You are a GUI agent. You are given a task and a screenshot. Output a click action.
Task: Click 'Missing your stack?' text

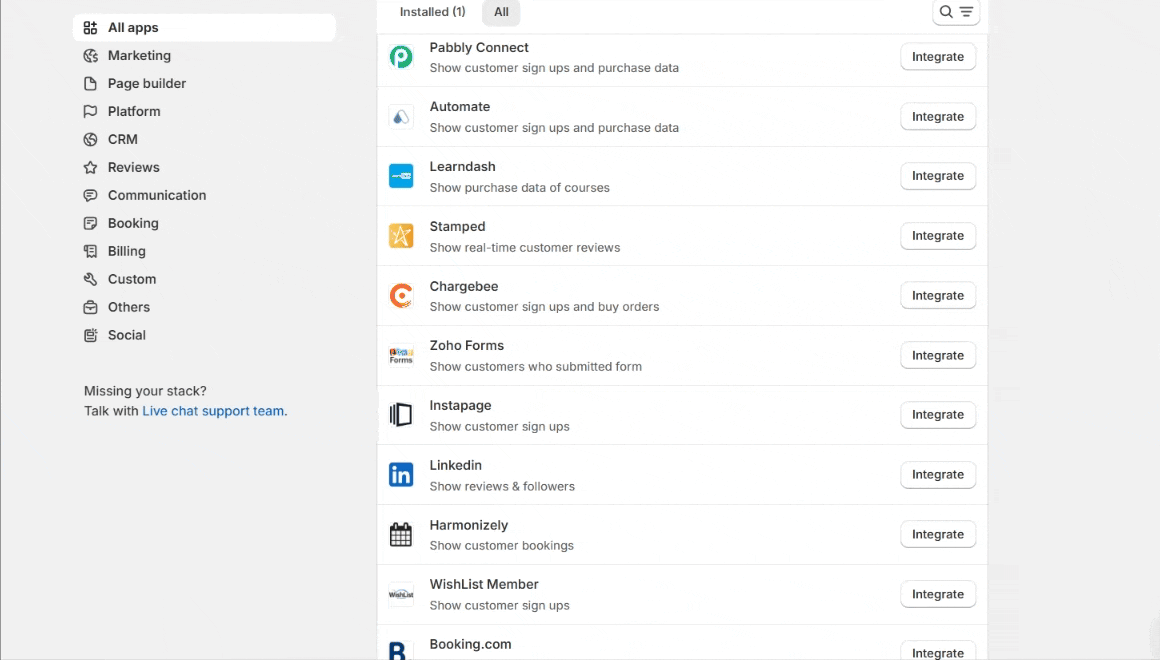tap(145, 391)
